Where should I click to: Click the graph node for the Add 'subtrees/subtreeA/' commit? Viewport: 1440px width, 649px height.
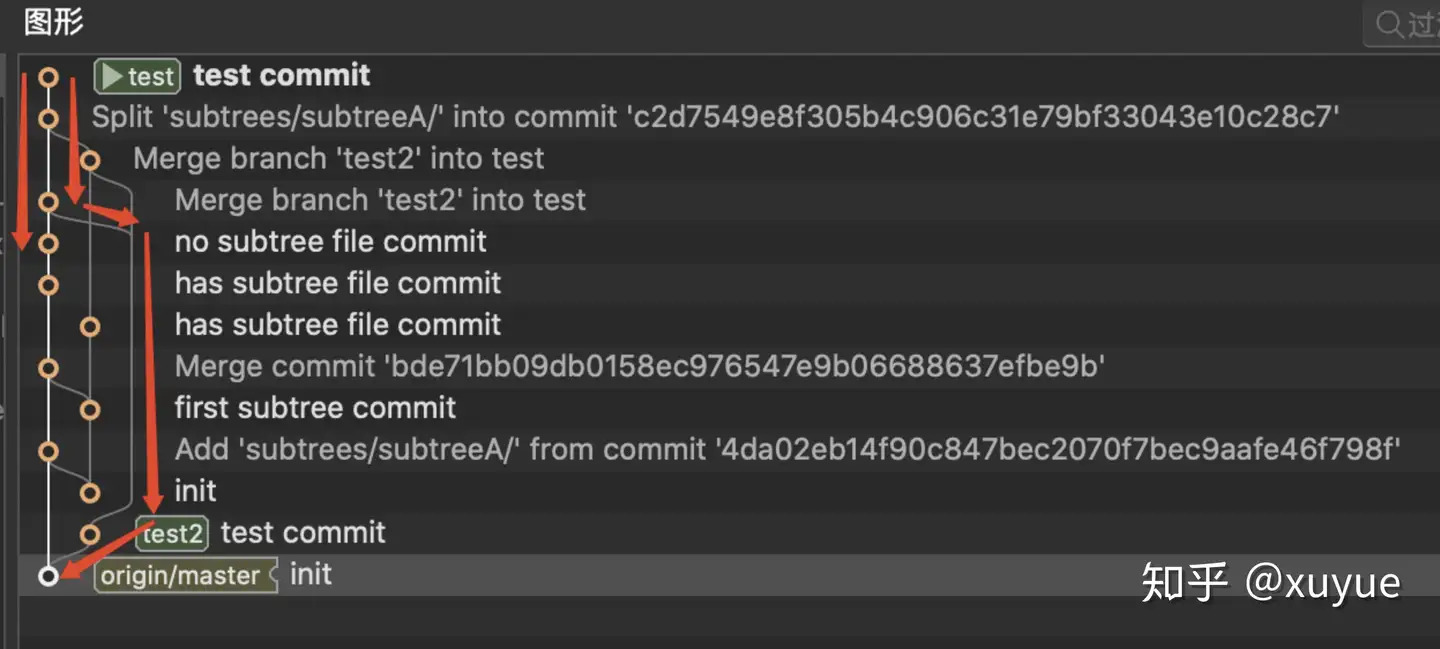48,451
